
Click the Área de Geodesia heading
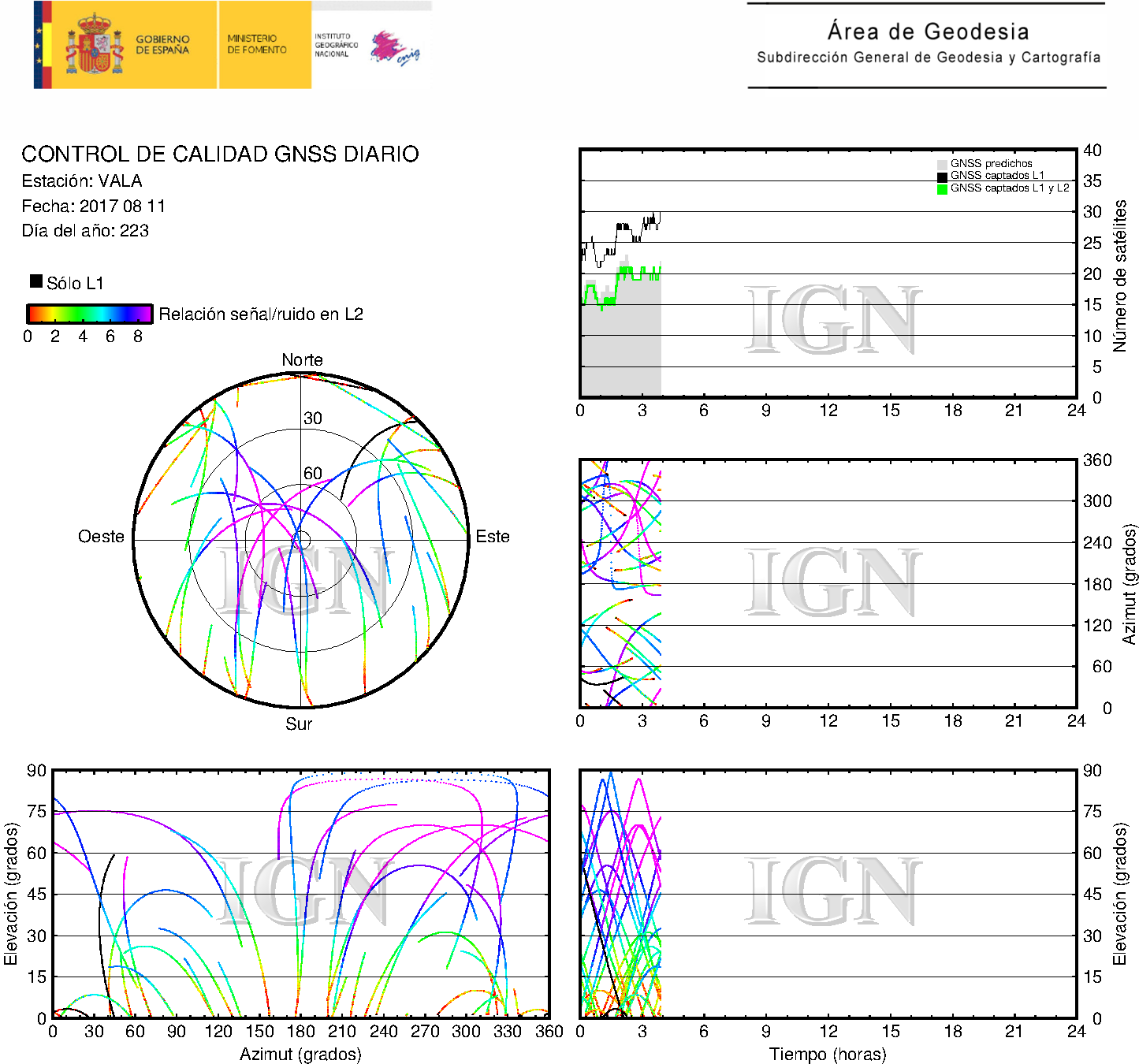pyautogui.click(x=928, y=32)
